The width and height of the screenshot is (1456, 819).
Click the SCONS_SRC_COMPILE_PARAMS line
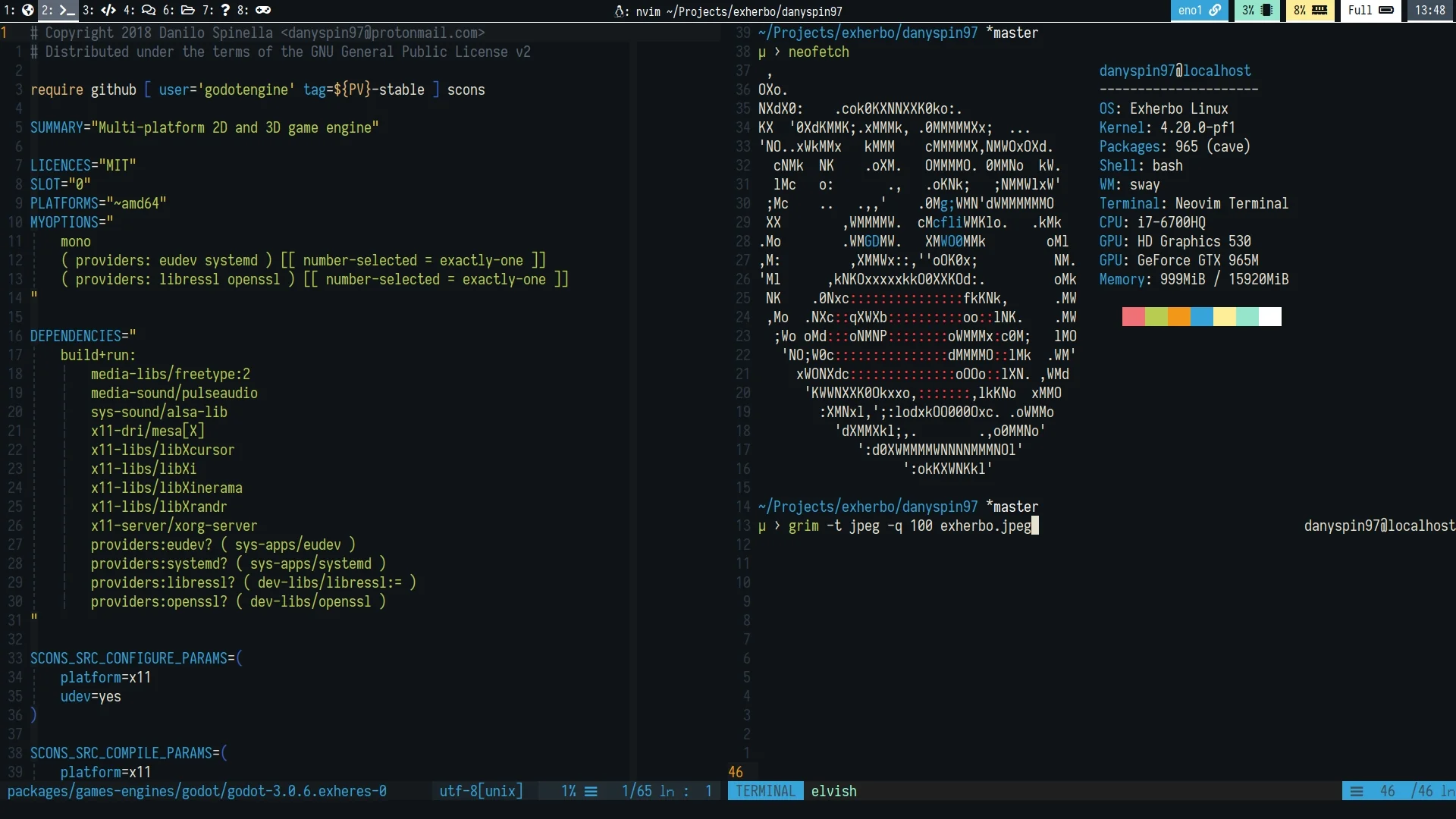pyautogui.click(x=129, y=753)
